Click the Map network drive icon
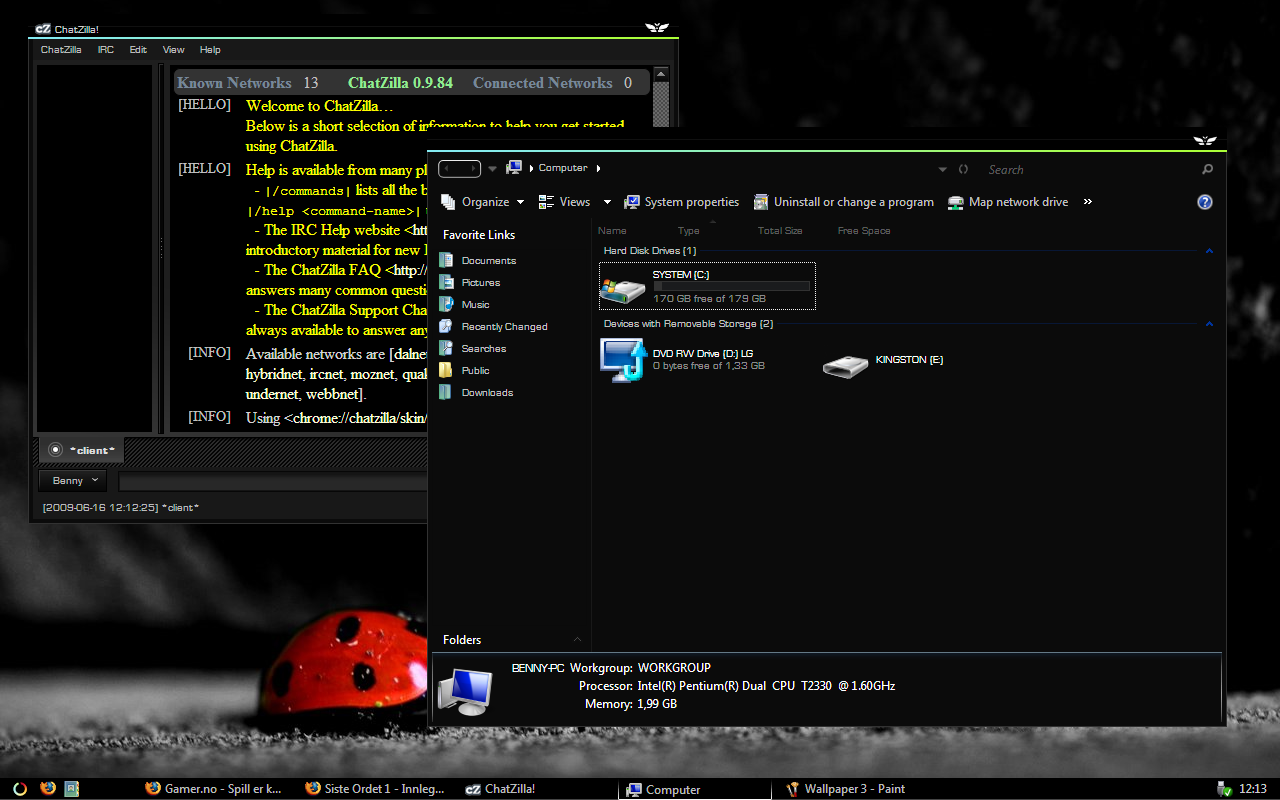This screenshot has height=800, width=1280. (x=956, y=202)
